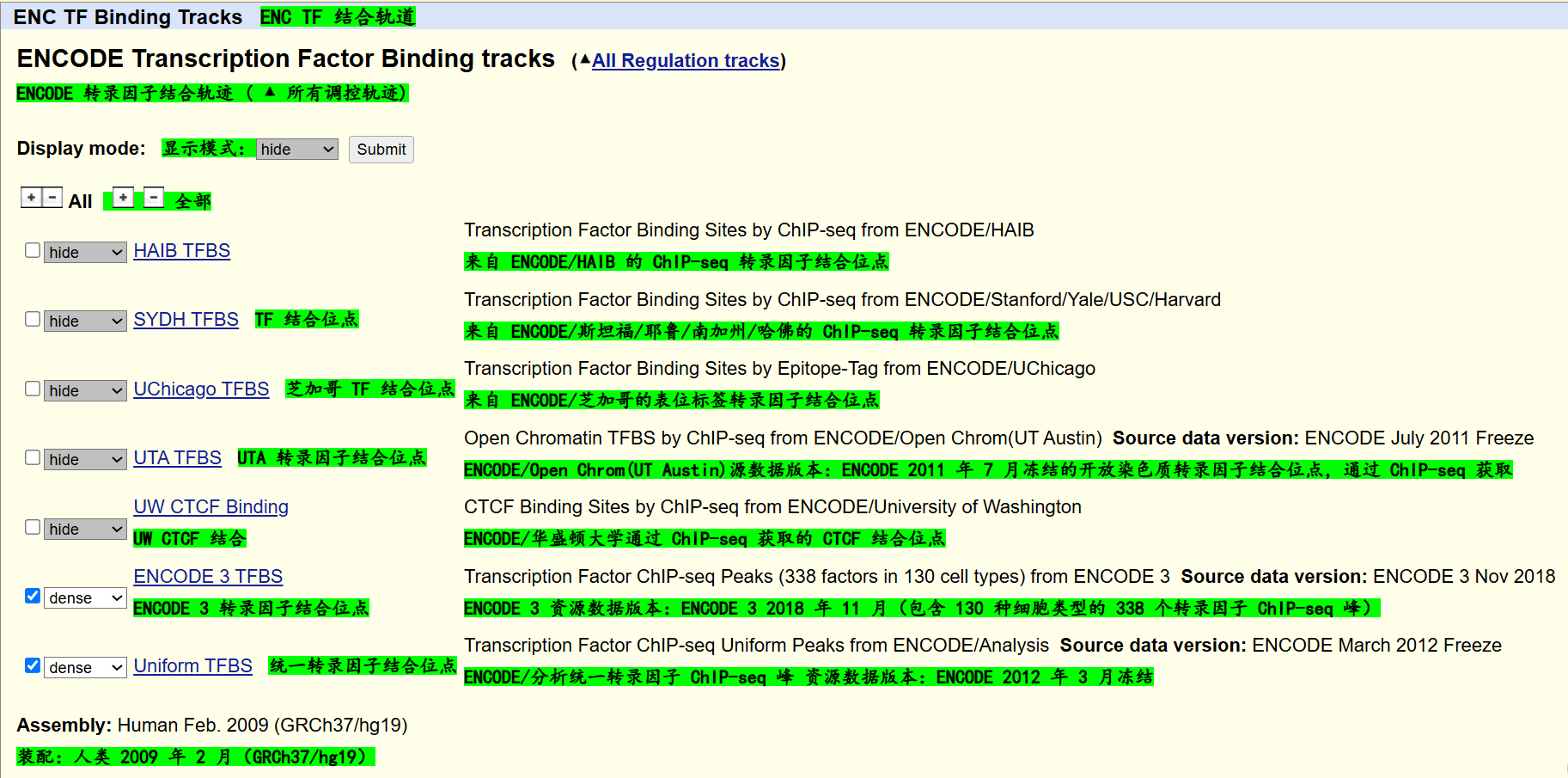This screenshot has width=1568, height=778.
Task: Check the UChicago TFBS track checkbox
Action: 32,389
